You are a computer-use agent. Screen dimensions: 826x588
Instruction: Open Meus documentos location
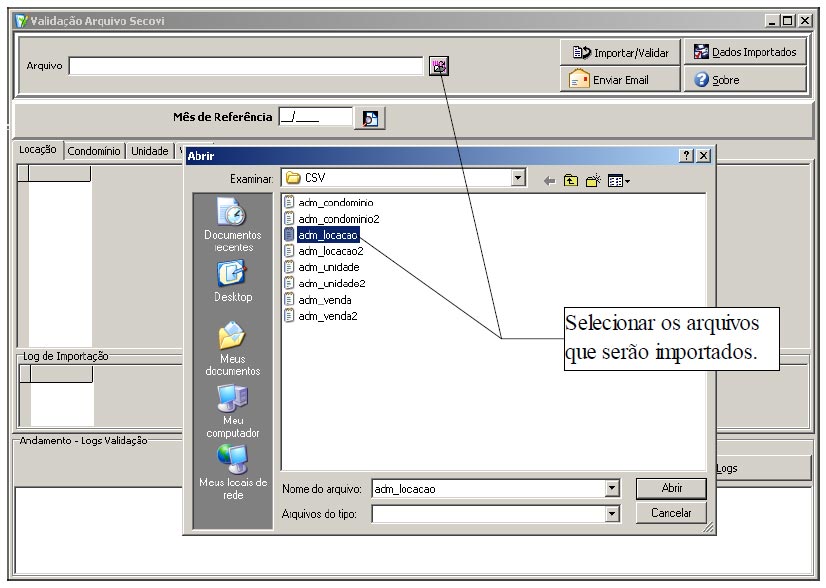tap(232, 348)
